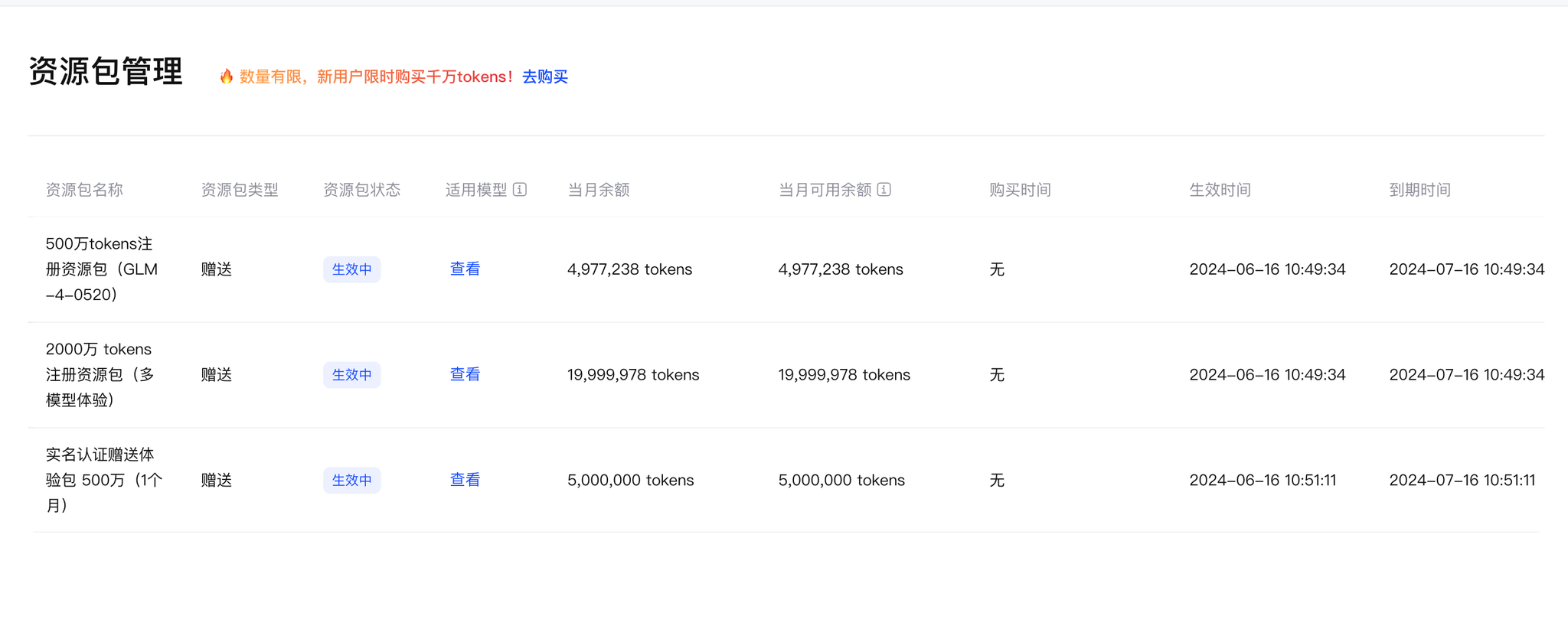Click 查看 for the 2000万 tokens注册资源包 row
This screenshot has height=639, width=1568.
[x=465, y=374]
